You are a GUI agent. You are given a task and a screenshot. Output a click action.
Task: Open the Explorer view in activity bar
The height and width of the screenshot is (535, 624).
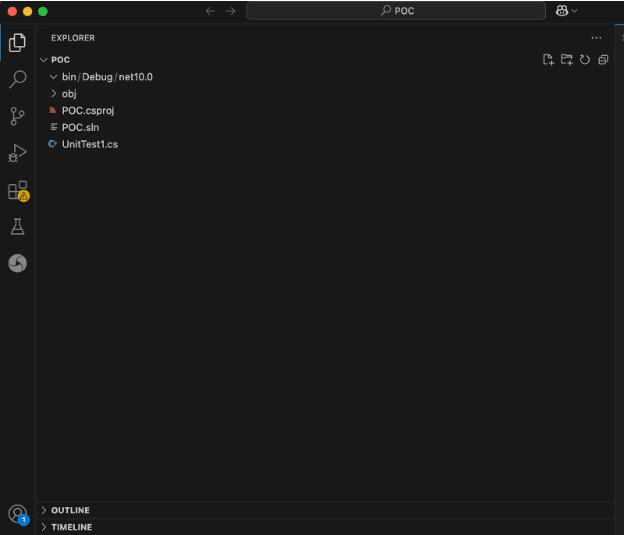(x=17, y=43)
